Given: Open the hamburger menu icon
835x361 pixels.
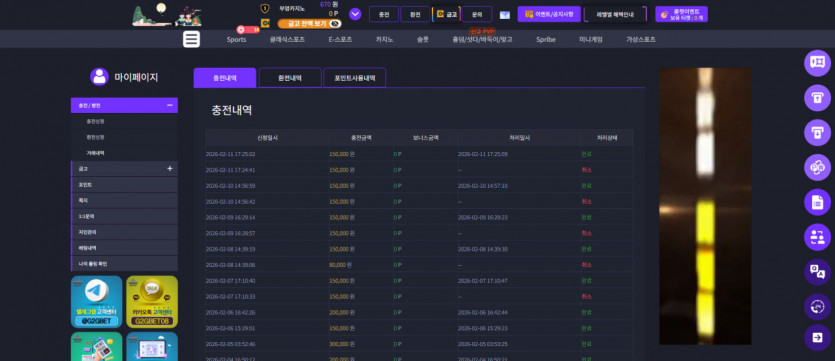Looking at the screenshot, I should pyautogui.click(x=191, y=39).
